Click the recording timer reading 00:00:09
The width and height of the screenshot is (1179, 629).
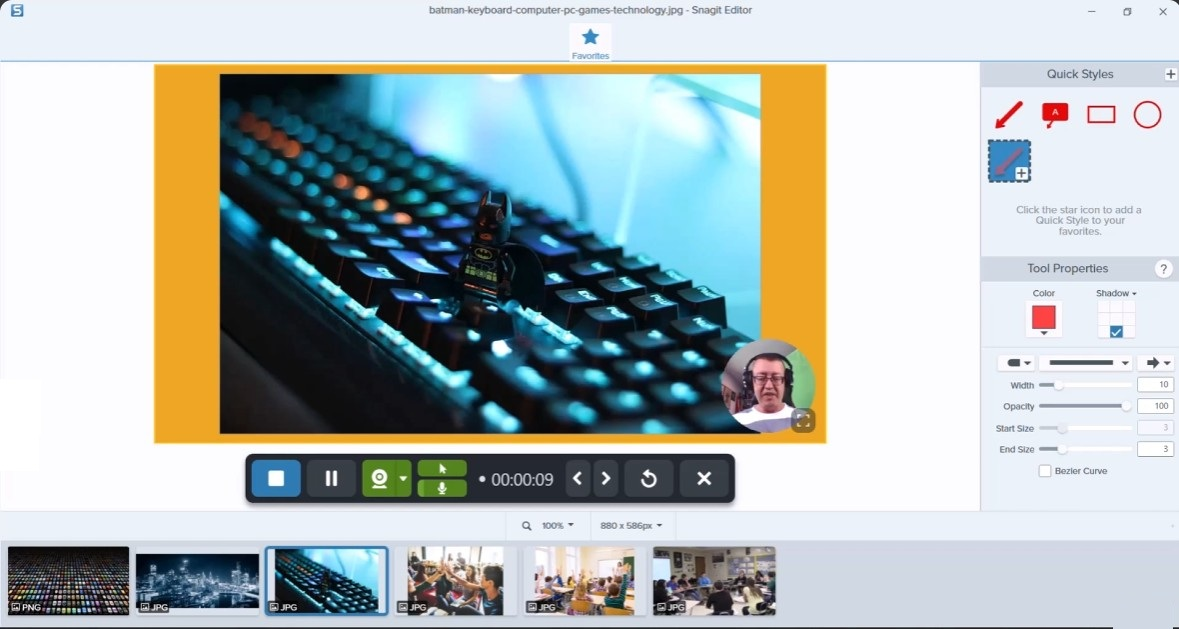pyautogui.click(x=522, y=479)
